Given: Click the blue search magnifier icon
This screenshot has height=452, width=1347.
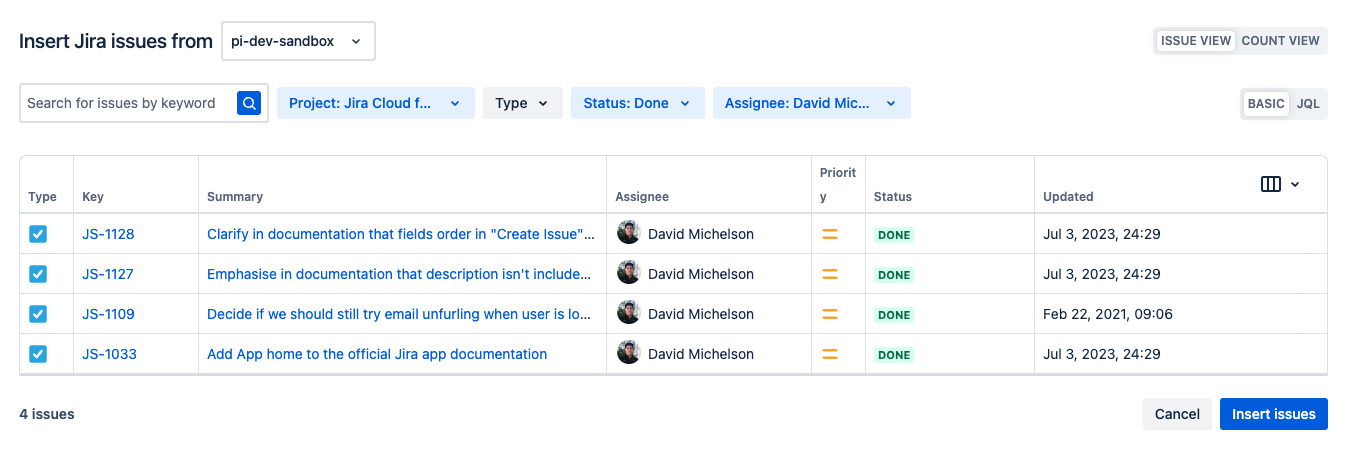Looking at the screenshot, I should point(249,103).
